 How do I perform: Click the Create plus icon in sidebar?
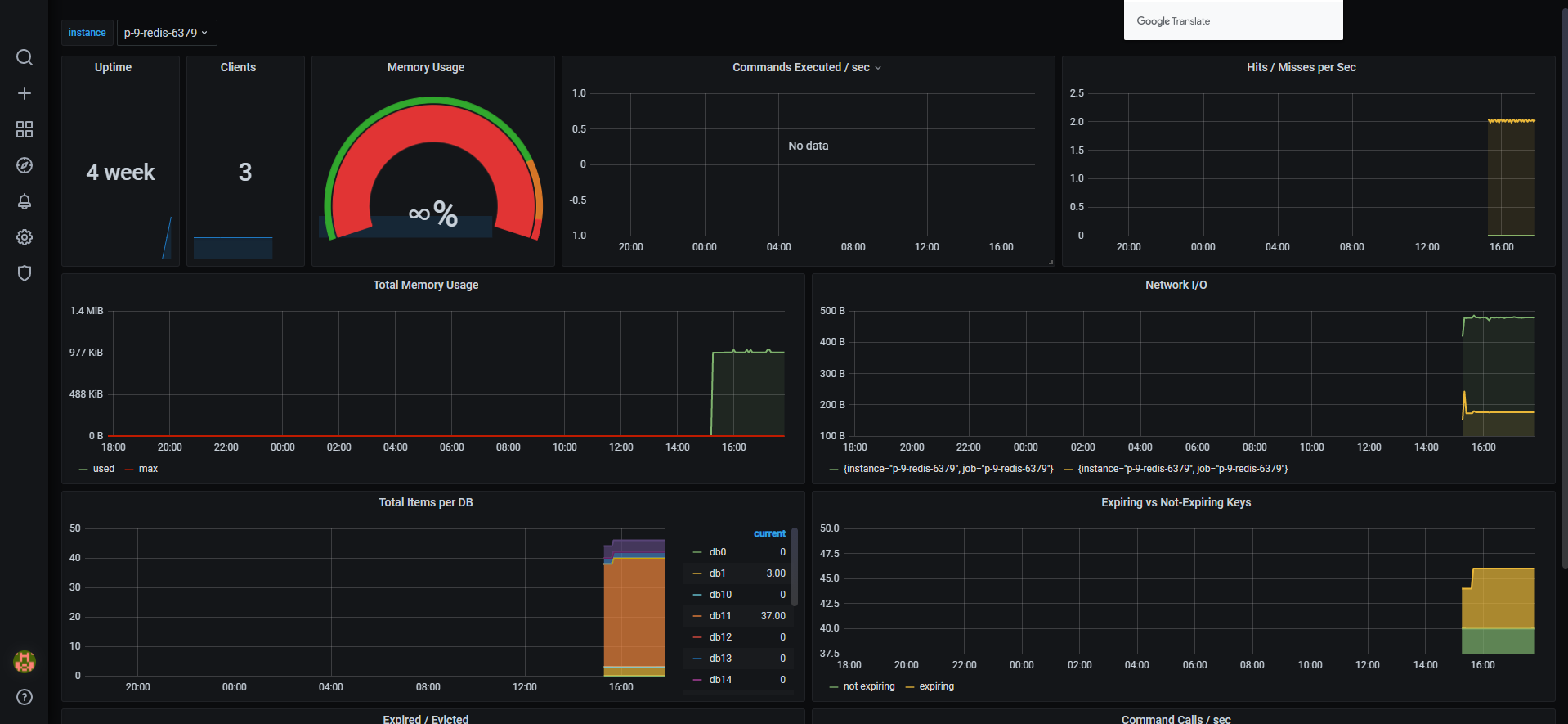(x=25, y=93)
